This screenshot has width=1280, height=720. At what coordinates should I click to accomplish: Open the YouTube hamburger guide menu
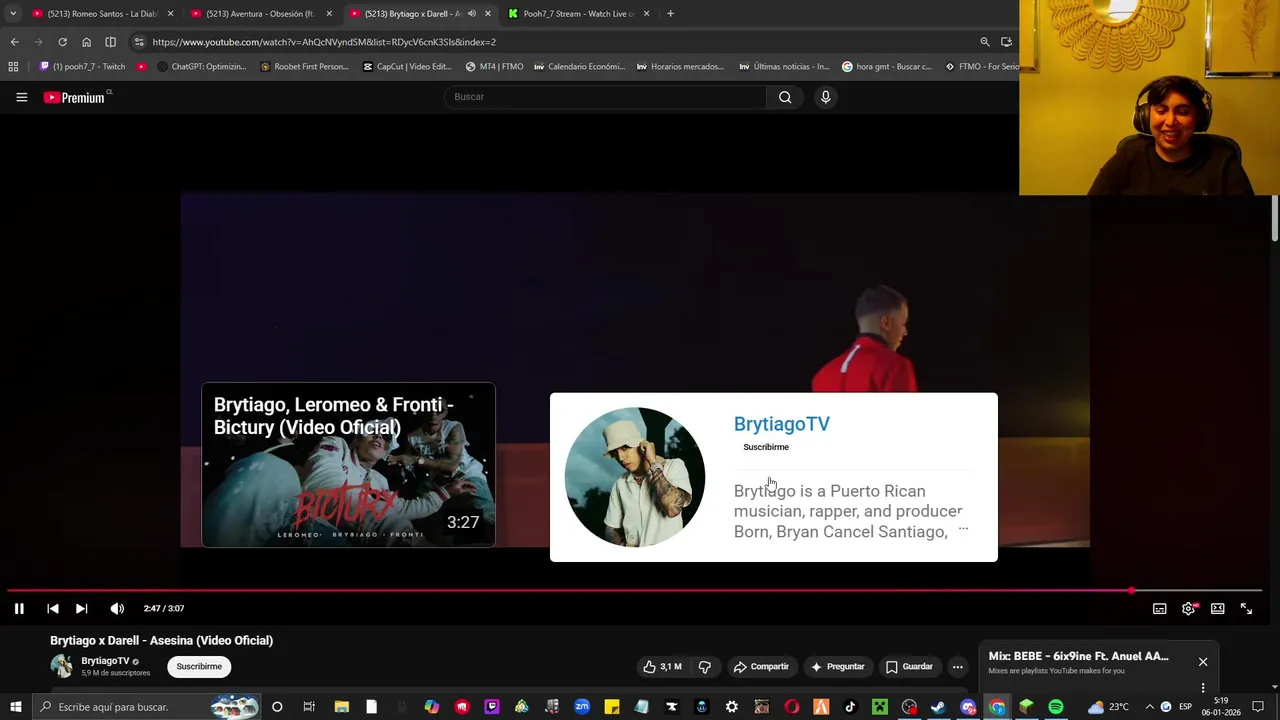tap(21, 97)
